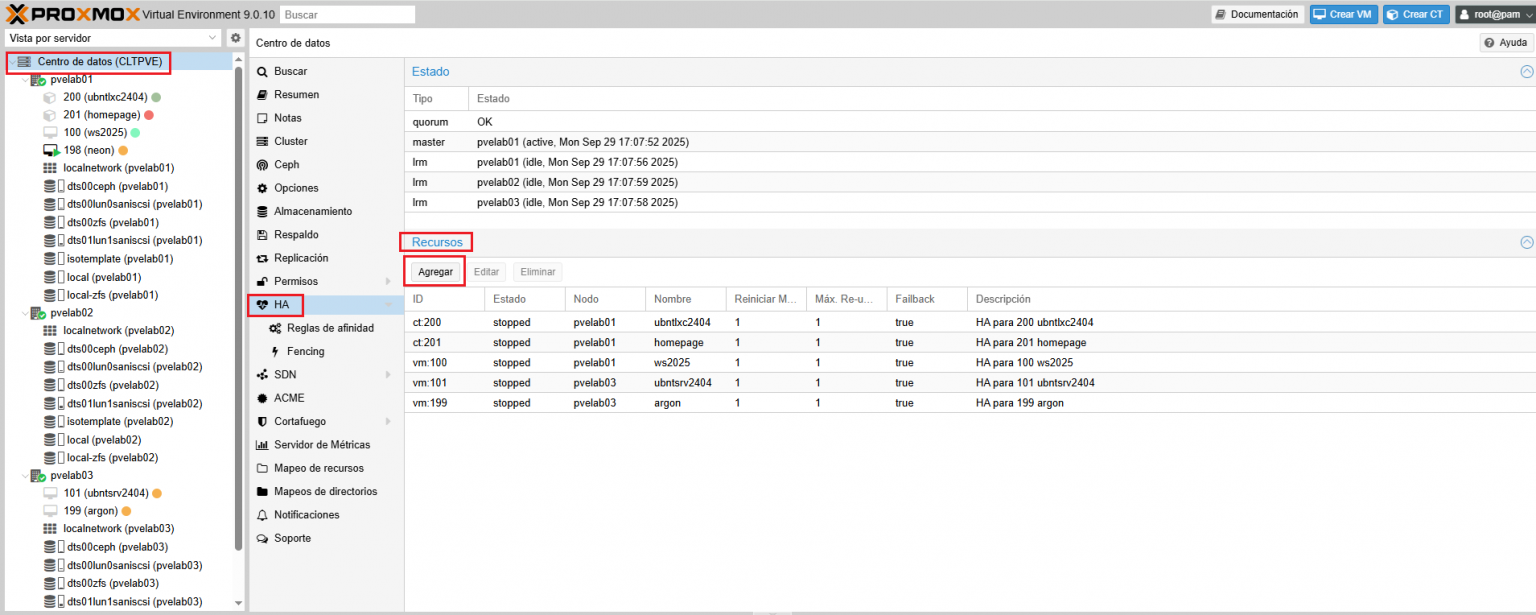Select dts00ceph (pvelab01) storage
The image size is (1536, 615).
[117, 186]
